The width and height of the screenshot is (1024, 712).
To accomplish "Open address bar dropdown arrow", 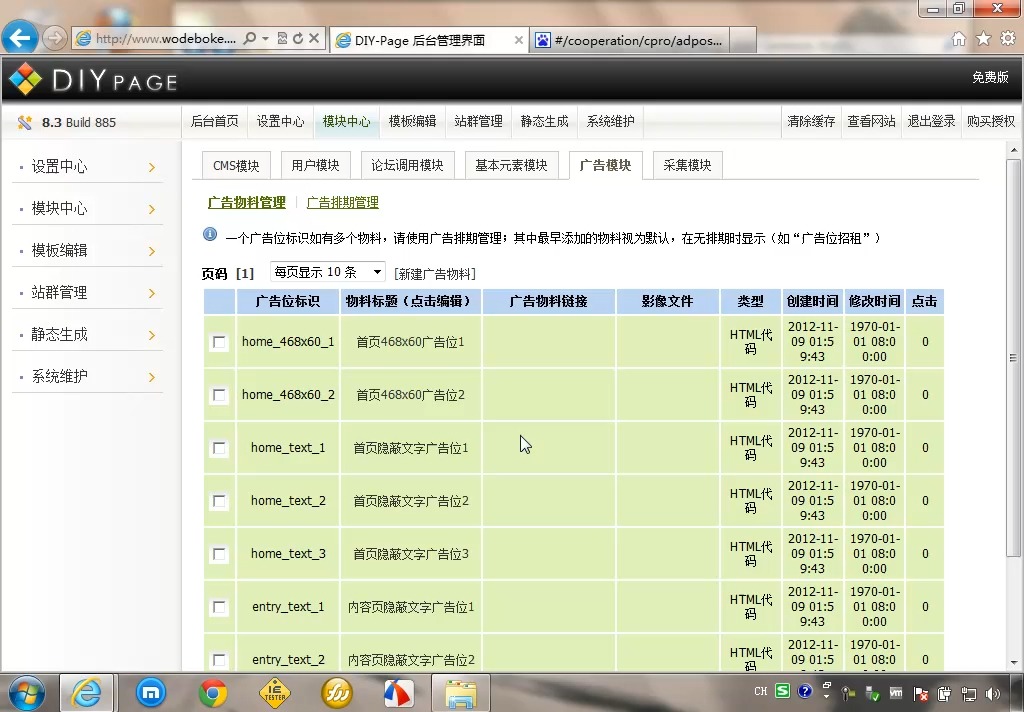I will click(x=265, y=39).
